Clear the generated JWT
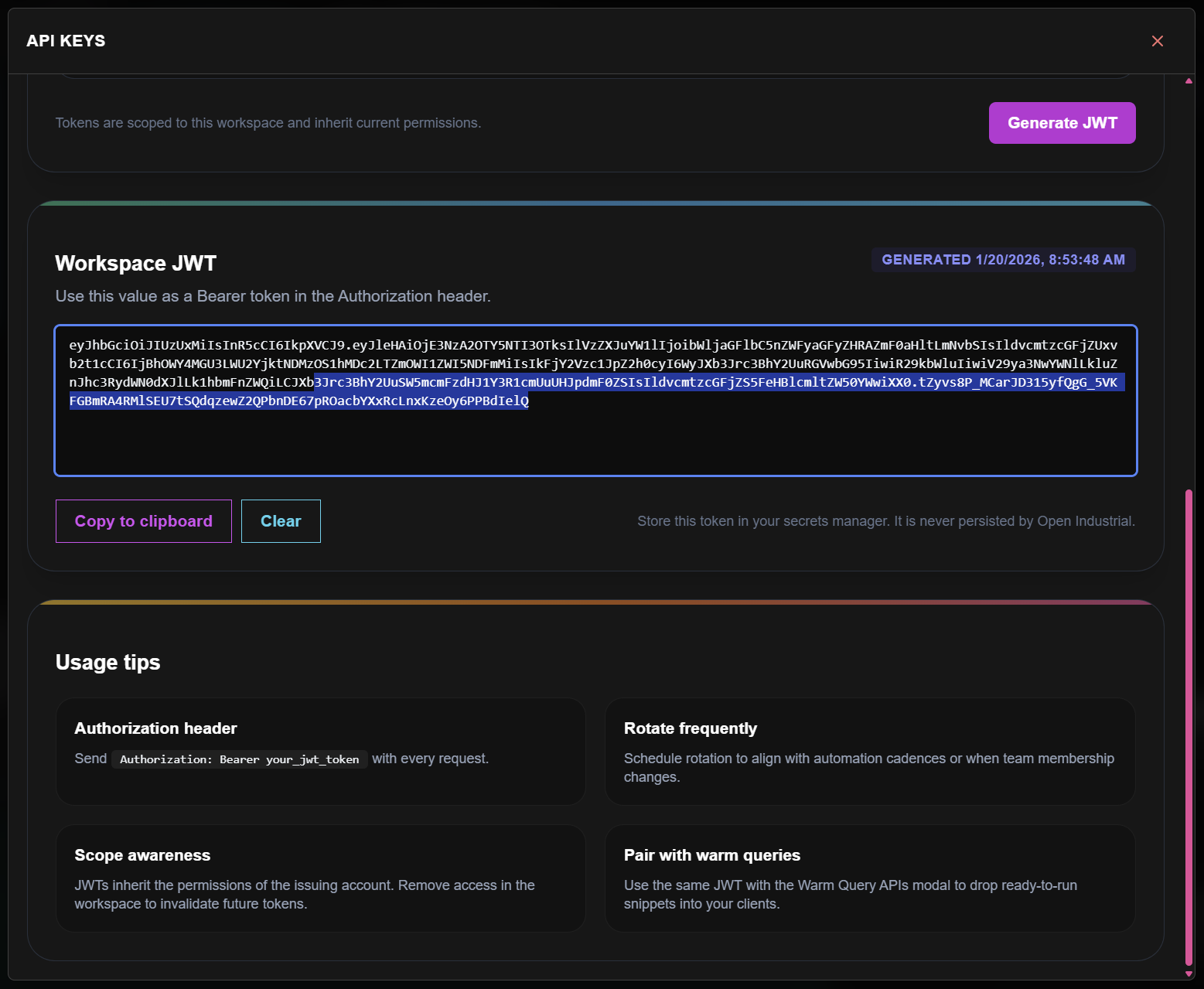 [x=281, y=521]
